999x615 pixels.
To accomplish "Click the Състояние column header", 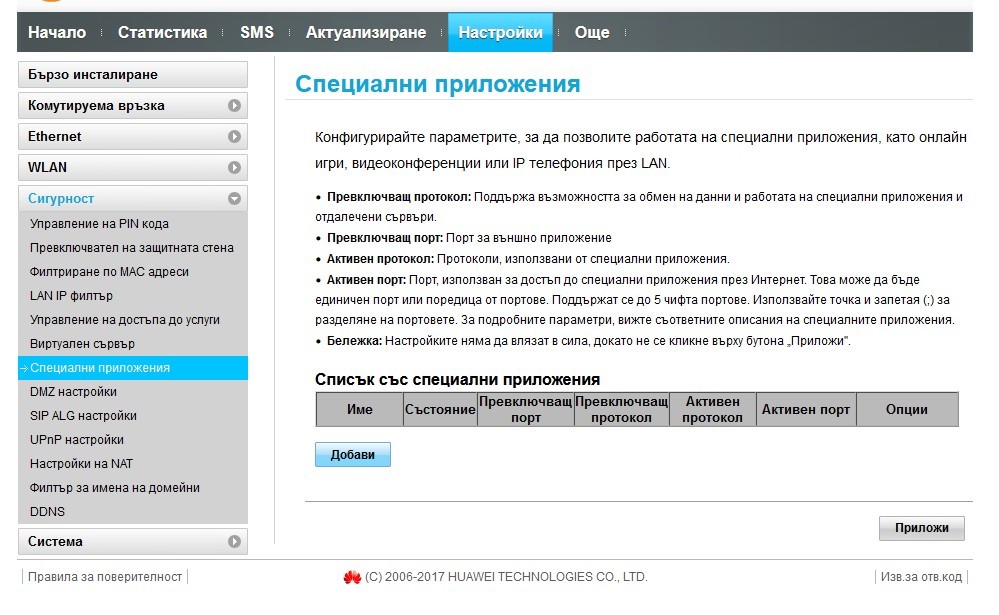I will [440, 410].
